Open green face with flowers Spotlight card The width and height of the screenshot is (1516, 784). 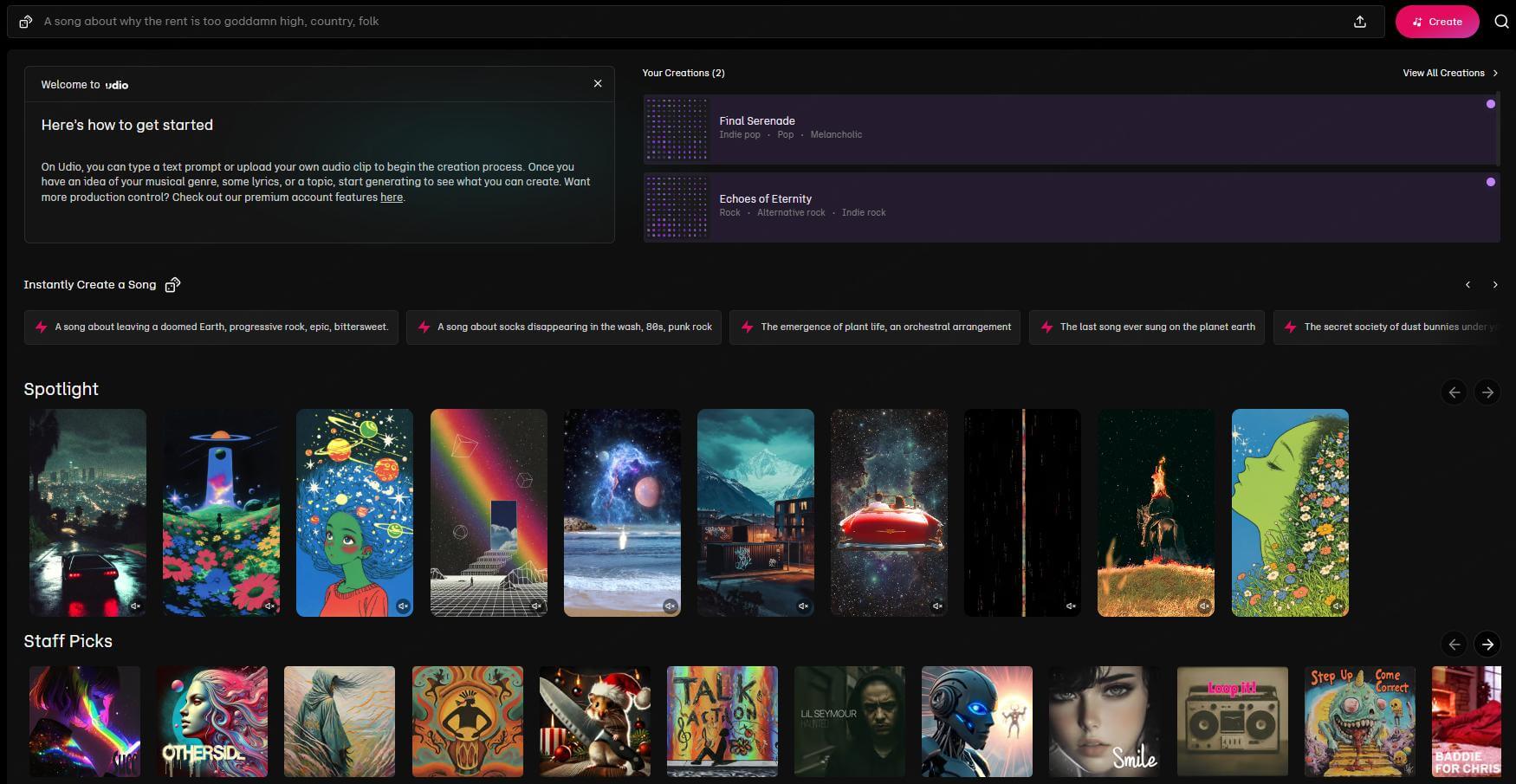(x=1290, y=513)
